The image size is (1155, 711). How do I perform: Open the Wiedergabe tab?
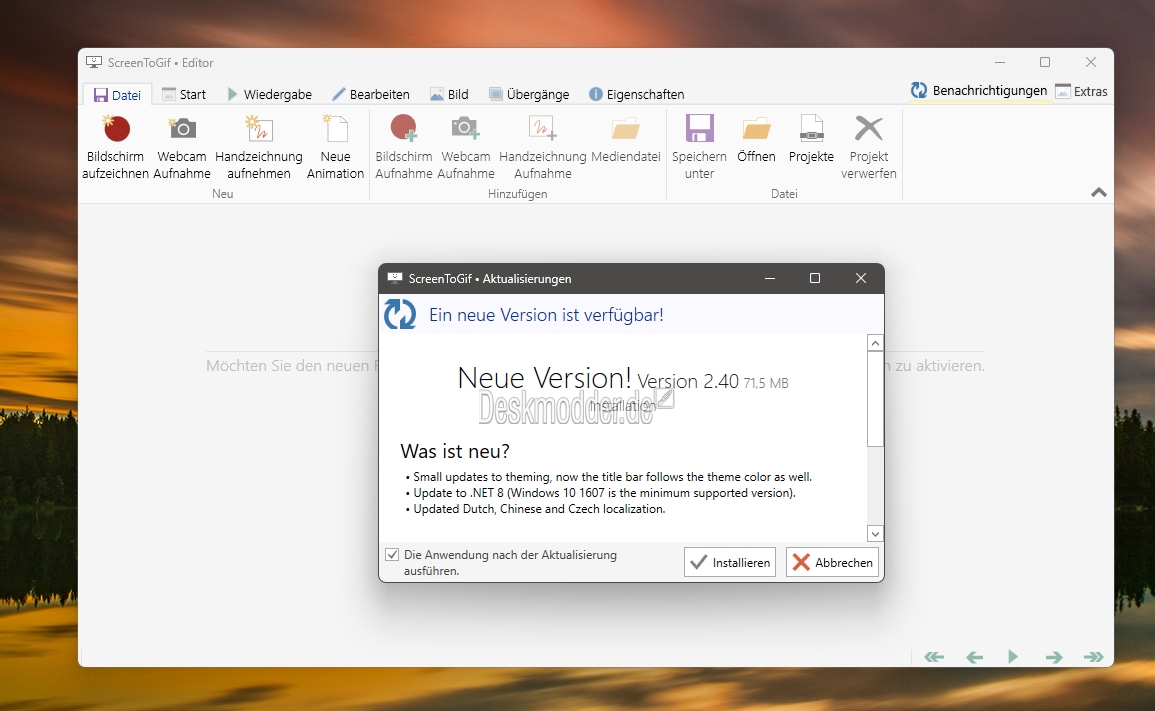270,94
